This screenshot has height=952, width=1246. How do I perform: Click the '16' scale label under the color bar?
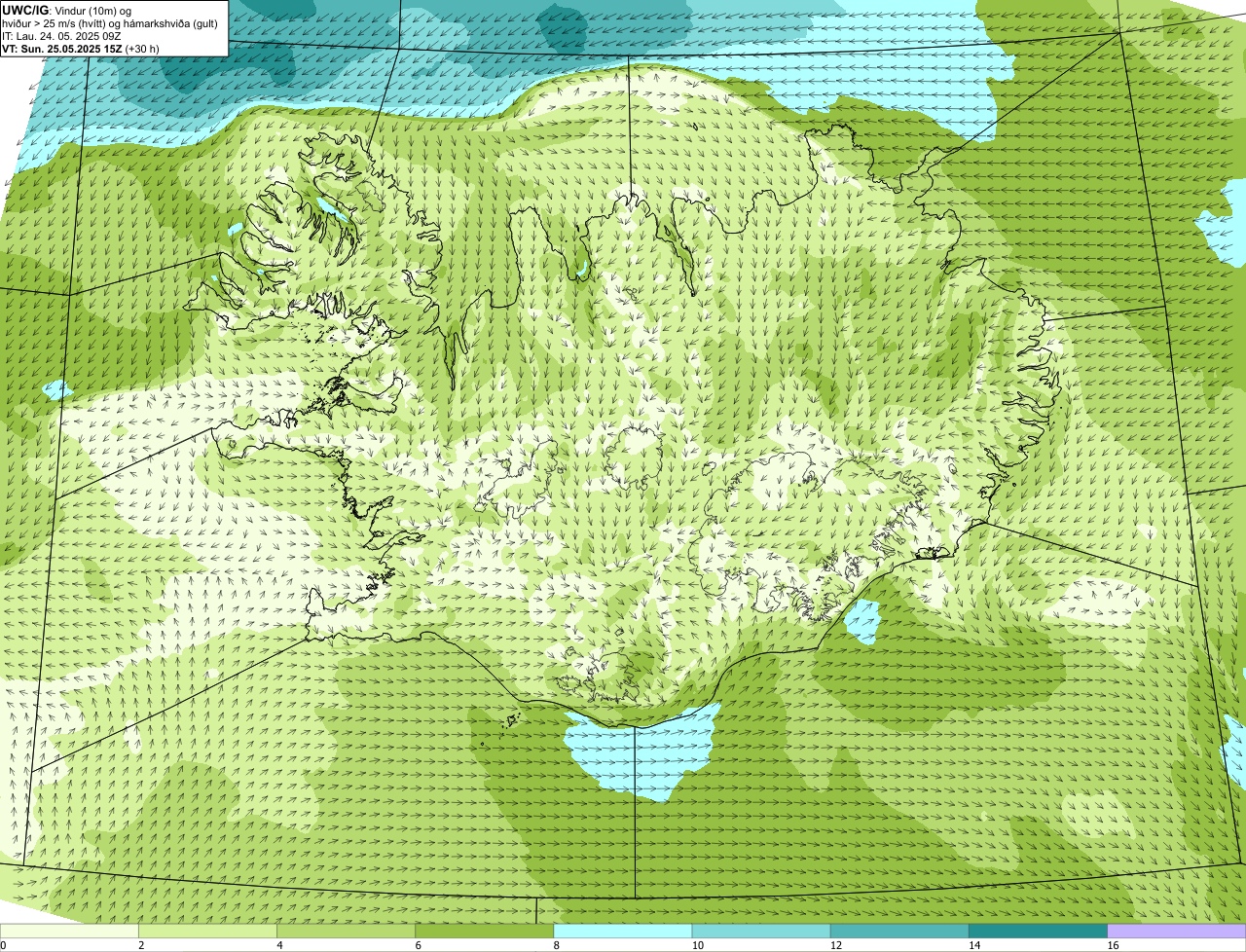1113,945
